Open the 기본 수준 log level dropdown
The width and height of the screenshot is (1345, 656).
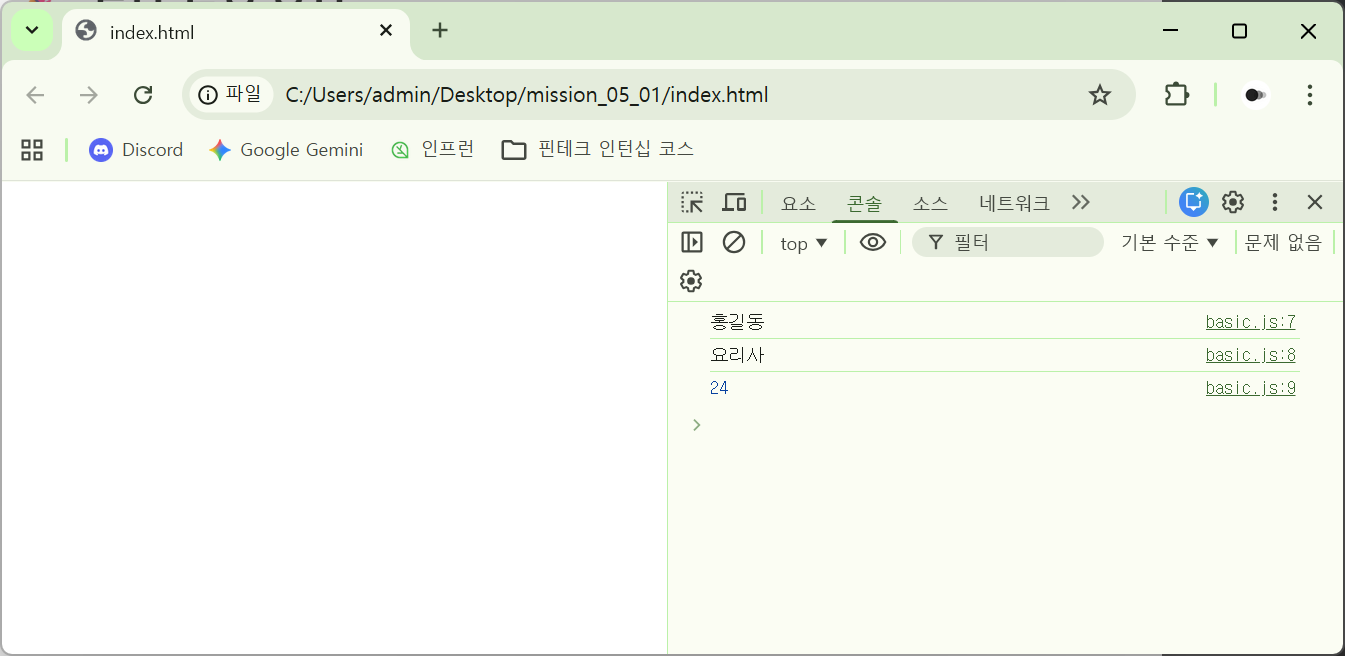(x=1170, y=243)
